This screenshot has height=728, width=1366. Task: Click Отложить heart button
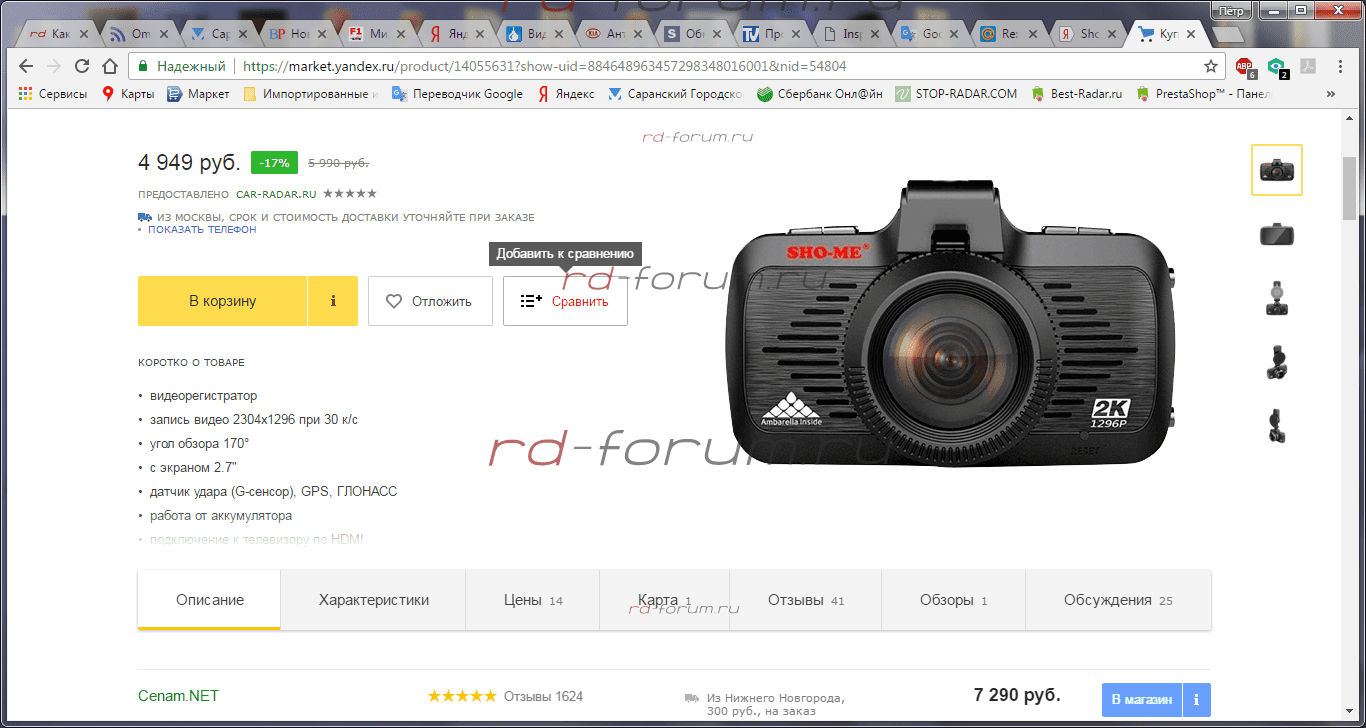430,301
